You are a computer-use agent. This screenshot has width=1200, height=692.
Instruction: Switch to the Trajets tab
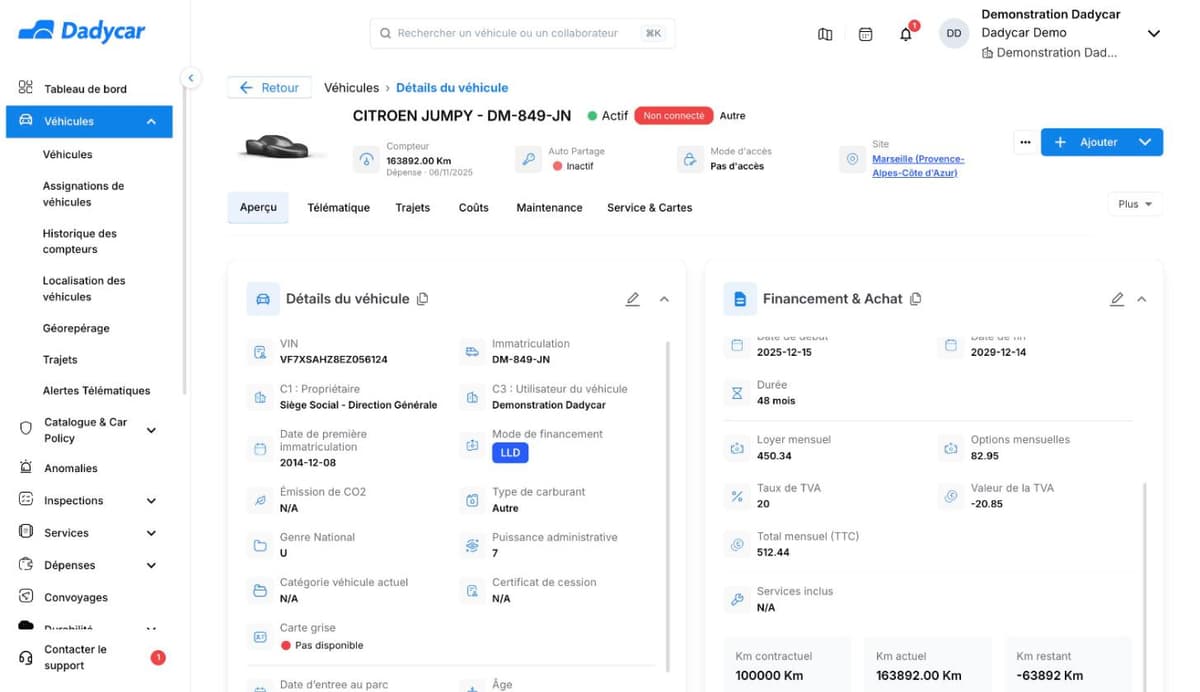tap(412, 208)
